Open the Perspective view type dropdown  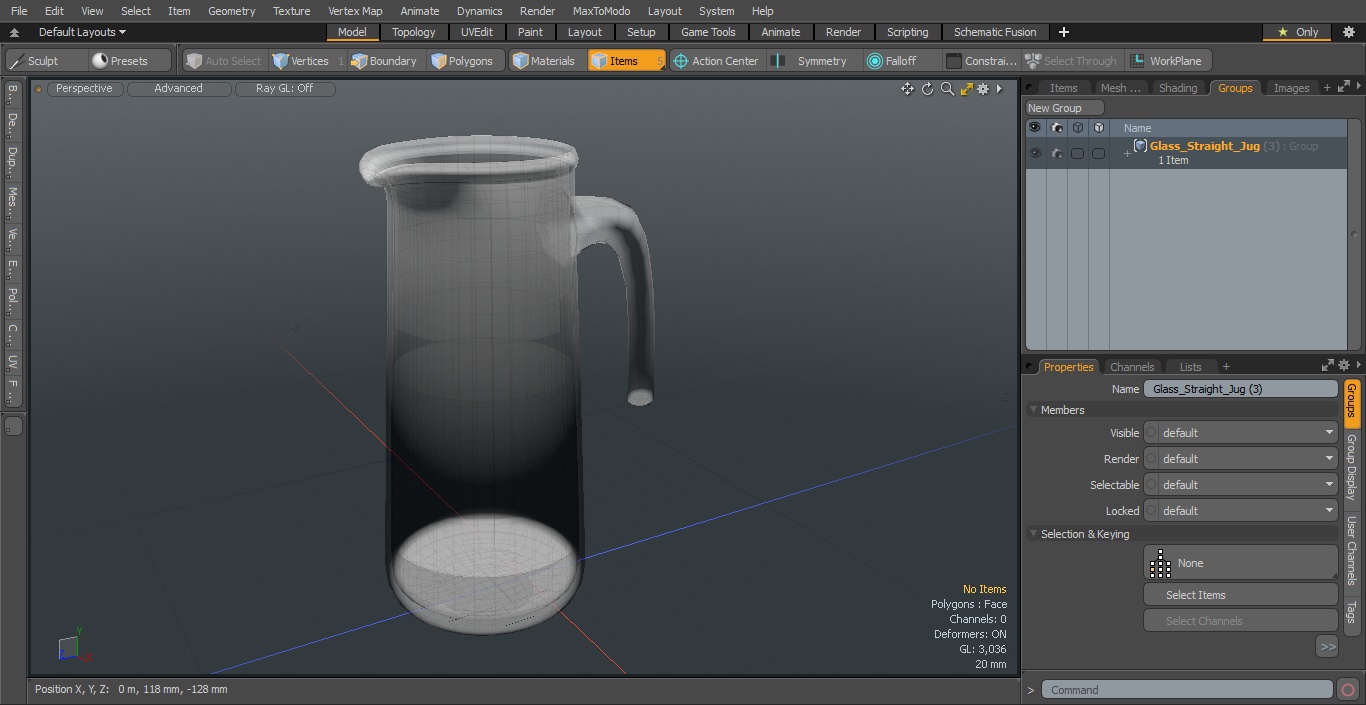point(84,89)
